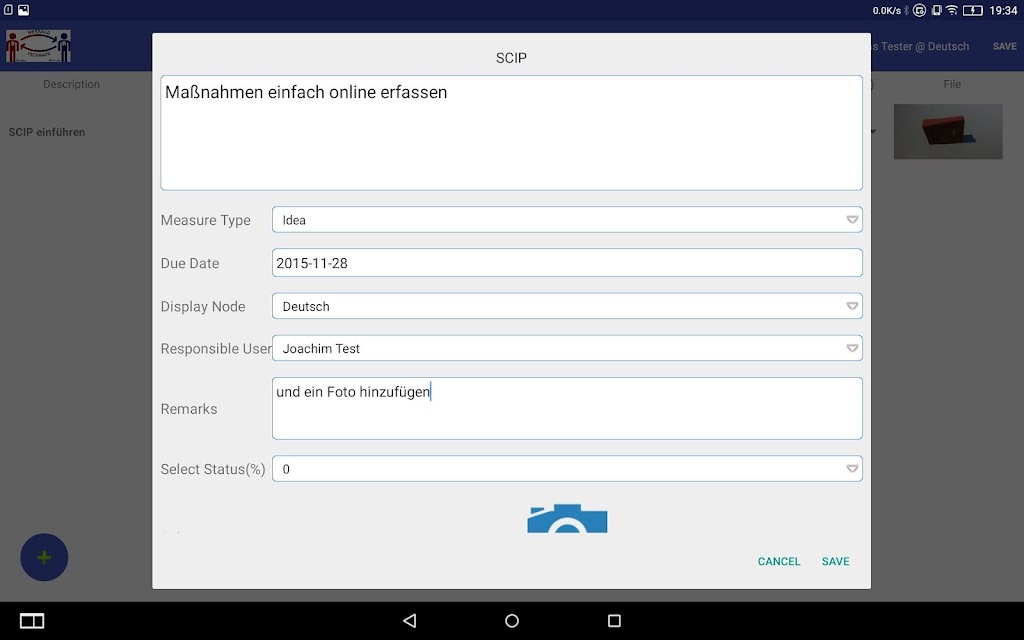Click CANCEL in the SCIP dialog
The width and height of the screenshot is (1024, 640).
pos(778,561)
